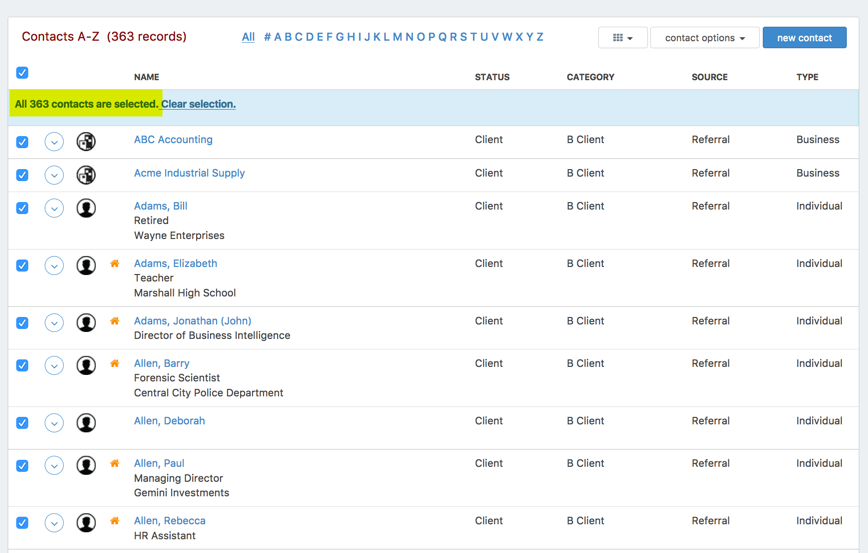Uncheck the ABC Accounting row checkbox
This screenshot has height=553, width=868.
[x=22, y=142]
